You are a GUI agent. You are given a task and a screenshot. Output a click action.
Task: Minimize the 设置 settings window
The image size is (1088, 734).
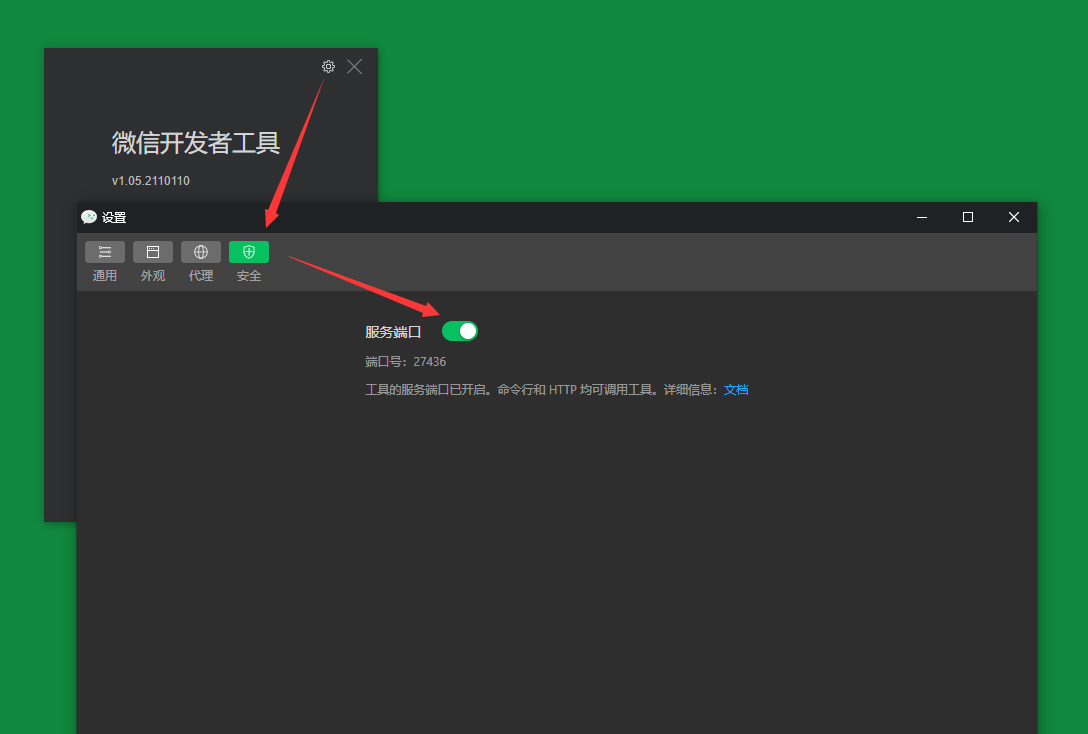click(x=922, y=217)
